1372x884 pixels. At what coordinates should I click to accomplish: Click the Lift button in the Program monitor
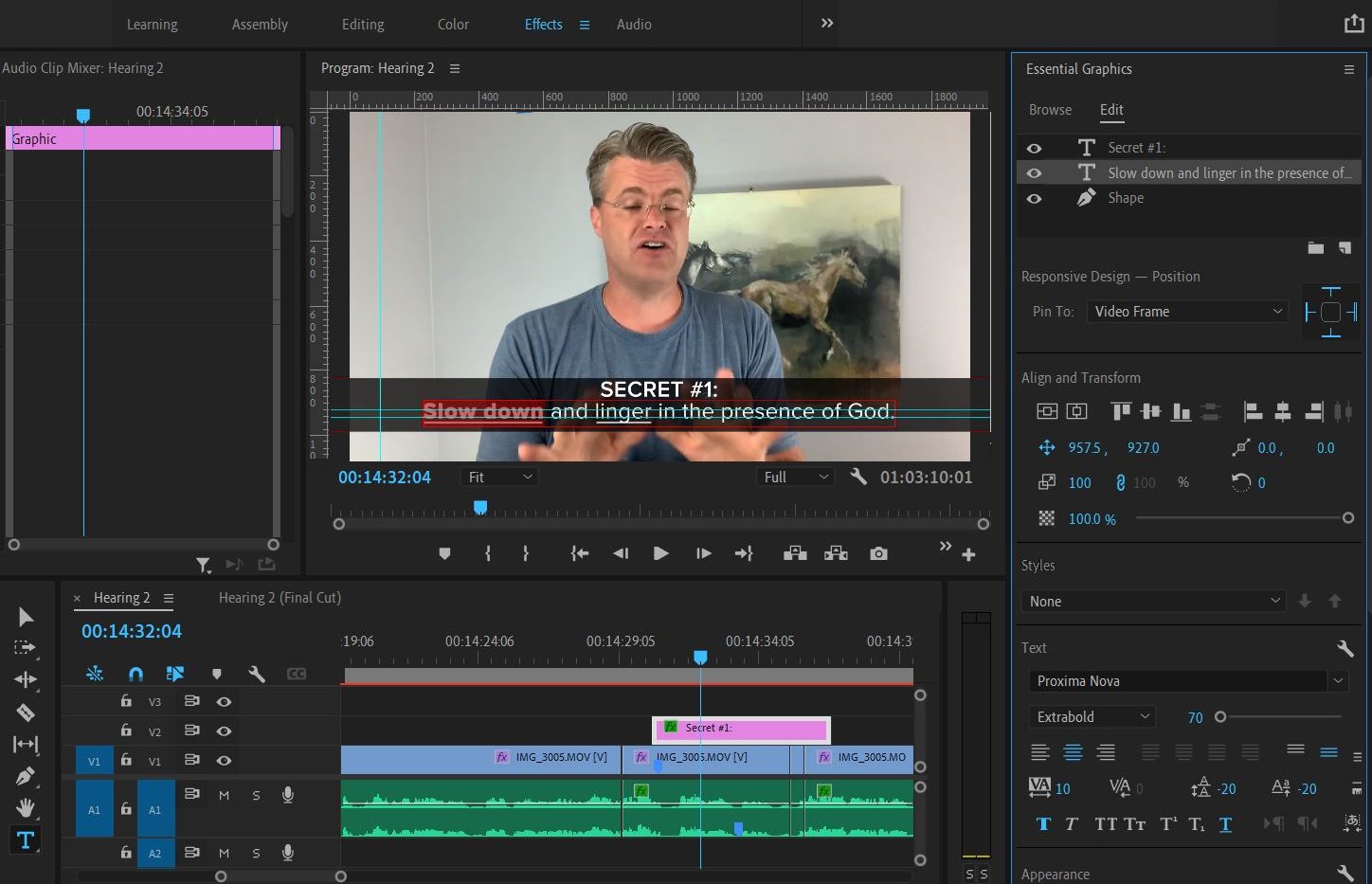click(795, 553)
